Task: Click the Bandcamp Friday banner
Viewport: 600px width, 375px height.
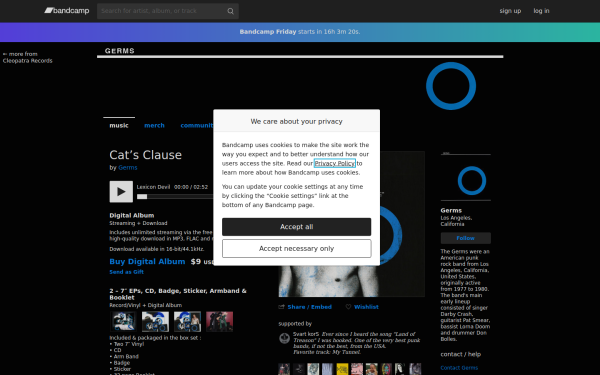Action: 300,32
